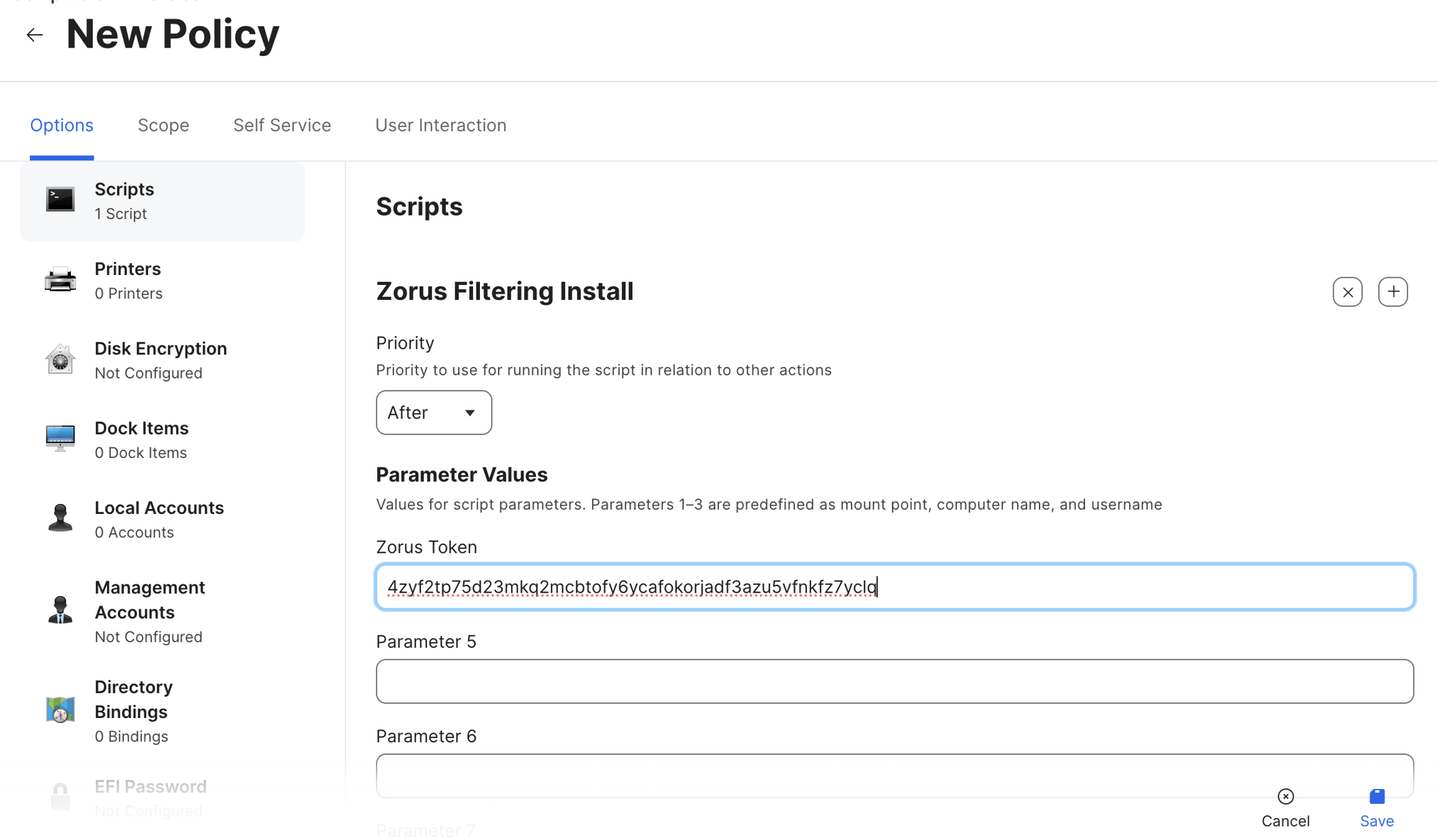Select the Scripts terminal icon in the sidebar
Image resolution: width=1438 pixels, height=840 pixels.
pyautogui.click(x=60, y=201)
